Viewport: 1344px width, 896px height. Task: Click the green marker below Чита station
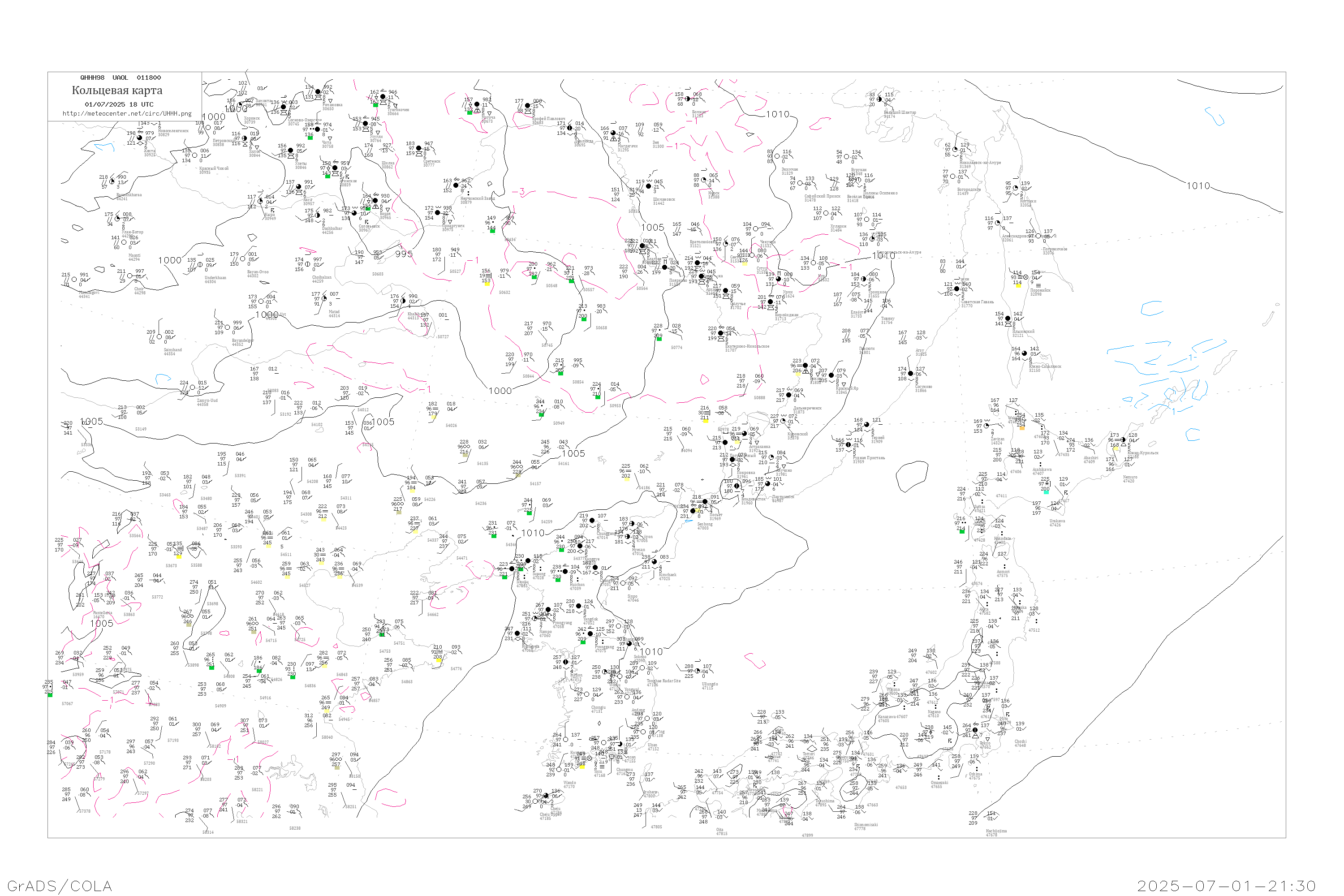[x=310, y=138]
